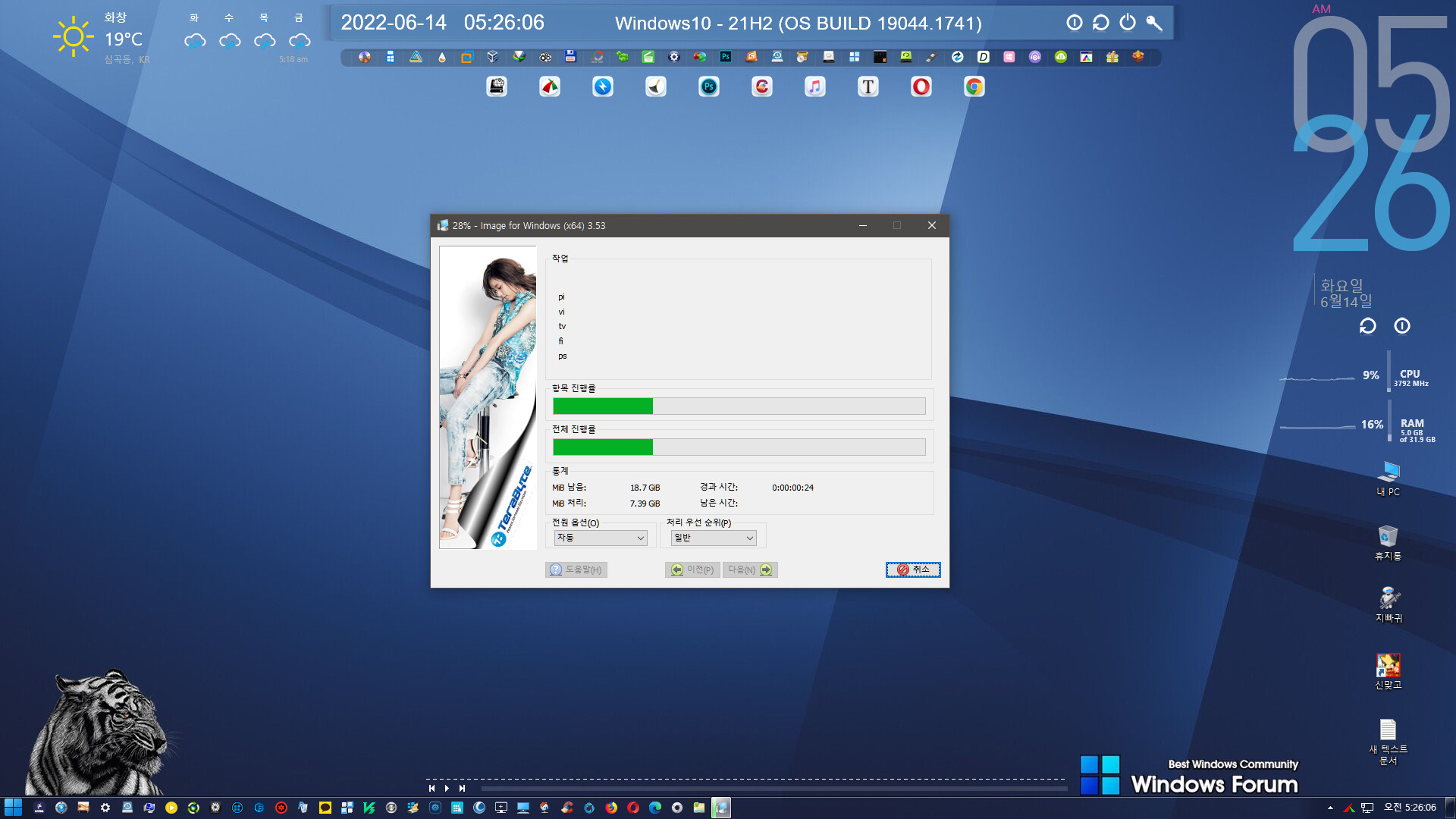Click the wrench tool icon in top bar

pos(1154,23)
